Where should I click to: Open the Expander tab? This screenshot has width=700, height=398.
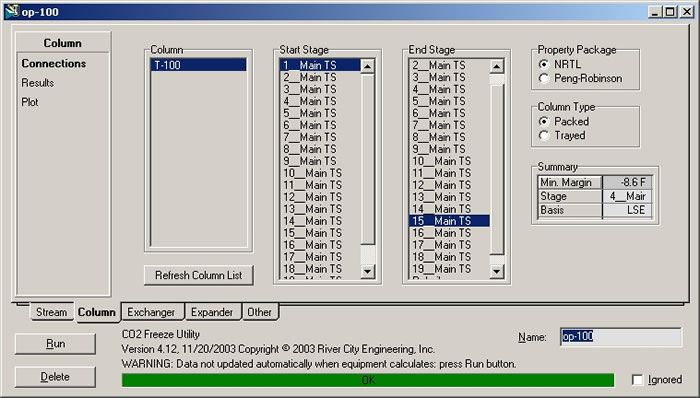(x=212, y=312)
